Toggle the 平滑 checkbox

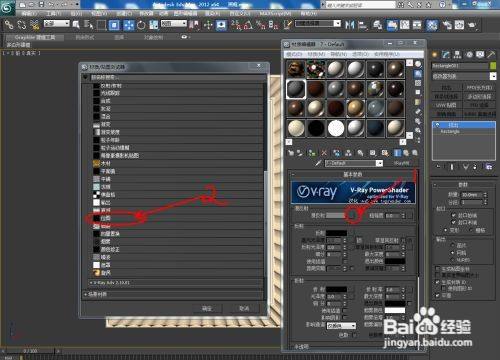point(438,295)
